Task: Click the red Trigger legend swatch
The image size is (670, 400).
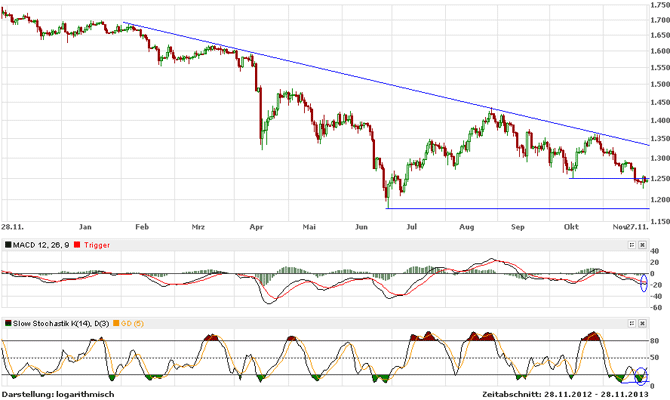Action: 78,244
